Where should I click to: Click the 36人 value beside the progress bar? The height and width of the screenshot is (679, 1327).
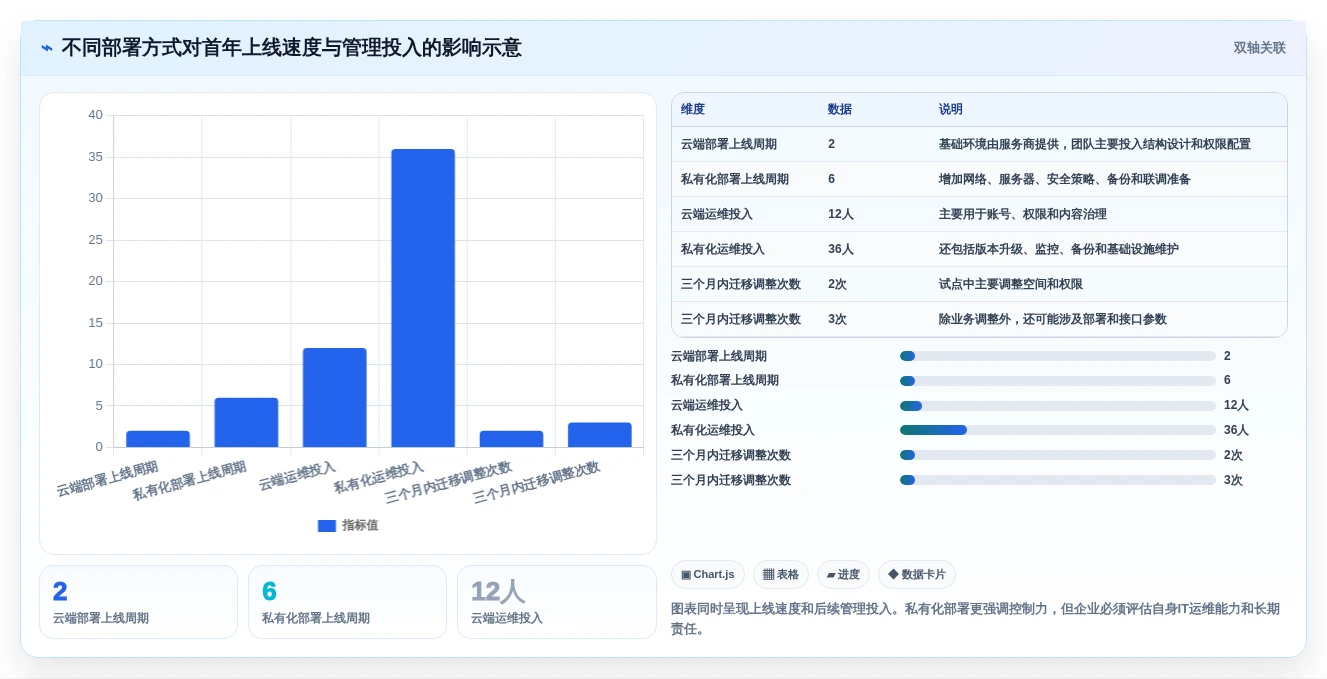pos(1236,430)
